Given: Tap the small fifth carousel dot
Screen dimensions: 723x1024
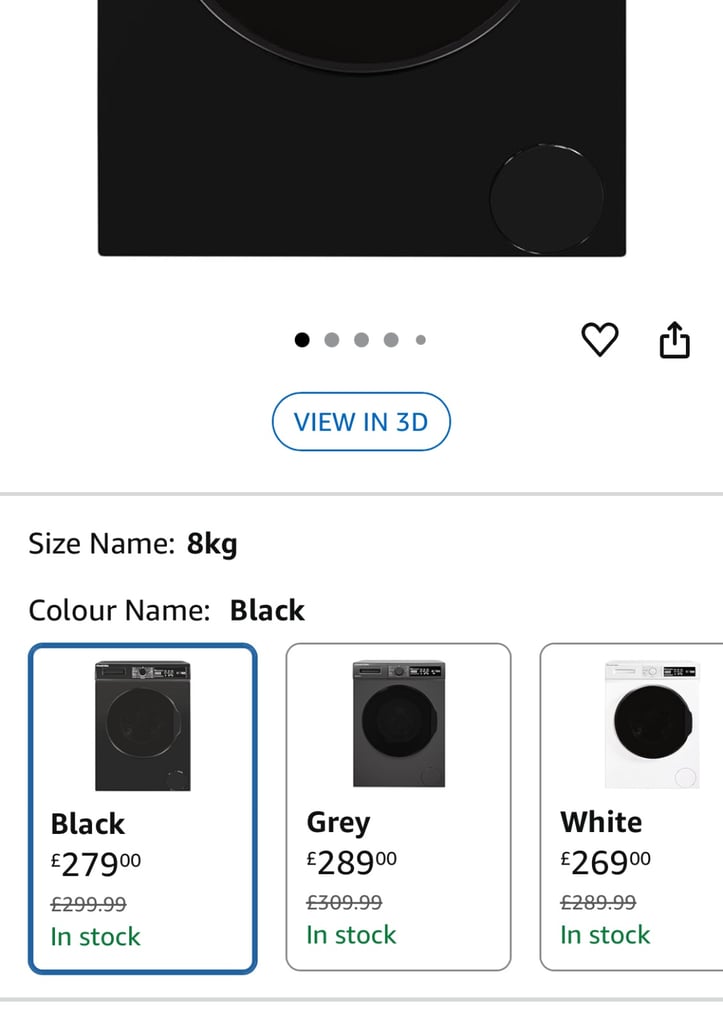Looking at the screenshot, I should coord(421,340).
